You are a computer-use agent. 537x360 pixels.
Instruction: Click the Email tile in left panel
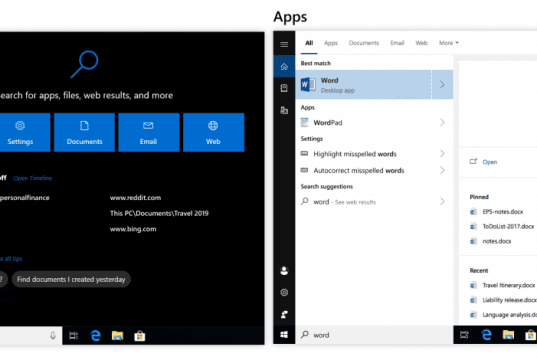(149, 132)
